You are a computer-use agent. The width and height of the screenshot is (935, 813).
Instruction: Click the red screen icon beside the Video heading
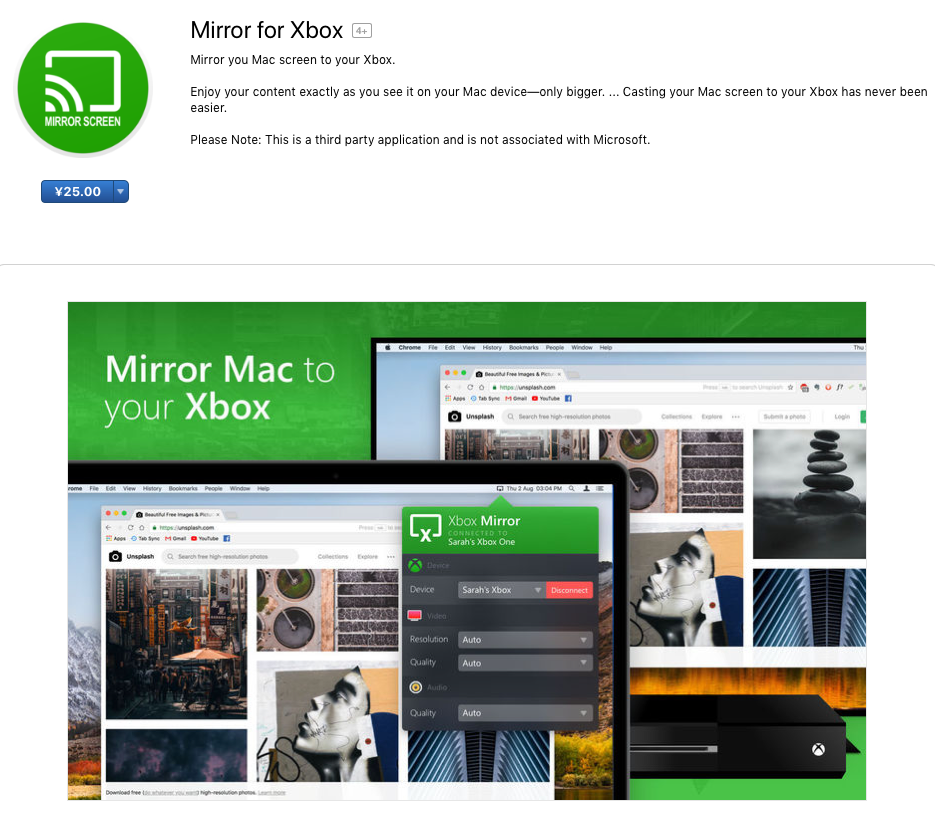[415, 615]
